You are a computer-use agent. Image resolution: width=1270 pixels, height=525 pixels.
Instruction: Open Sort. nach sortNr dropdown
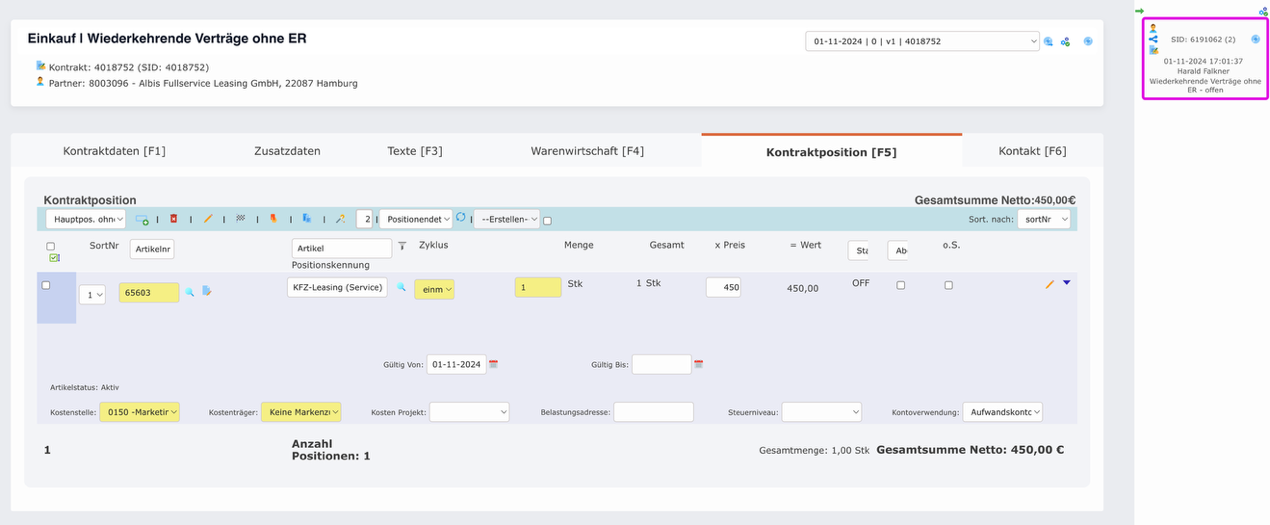[1043, 219]
